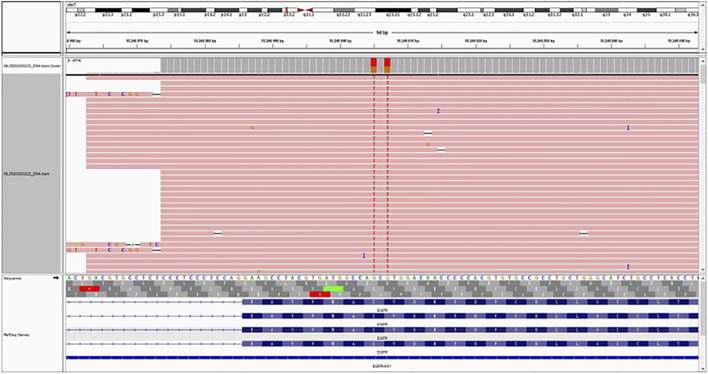Click the q33 band on the ideogram
The height and width of the screenshot is (374, 708).
(606, 10)
